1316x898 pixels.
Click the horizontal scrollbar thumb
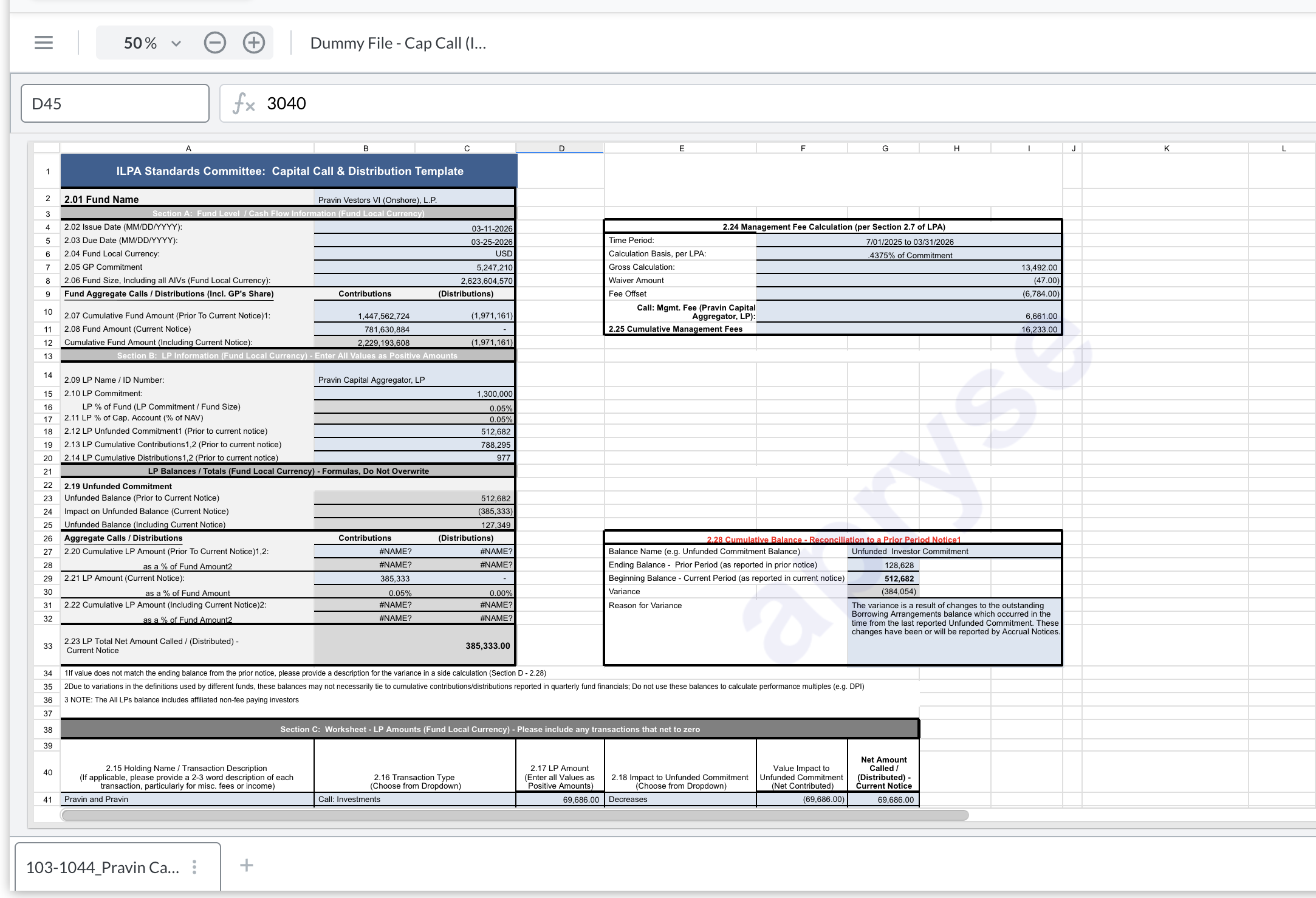point(515,815)
